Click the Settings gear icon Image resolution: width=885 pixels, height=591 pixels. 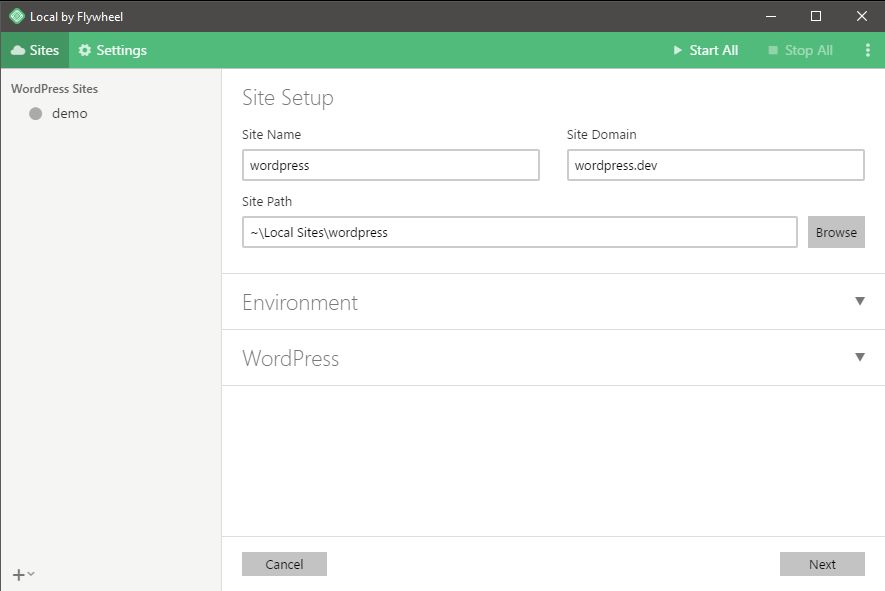click(x=85, y=50)
